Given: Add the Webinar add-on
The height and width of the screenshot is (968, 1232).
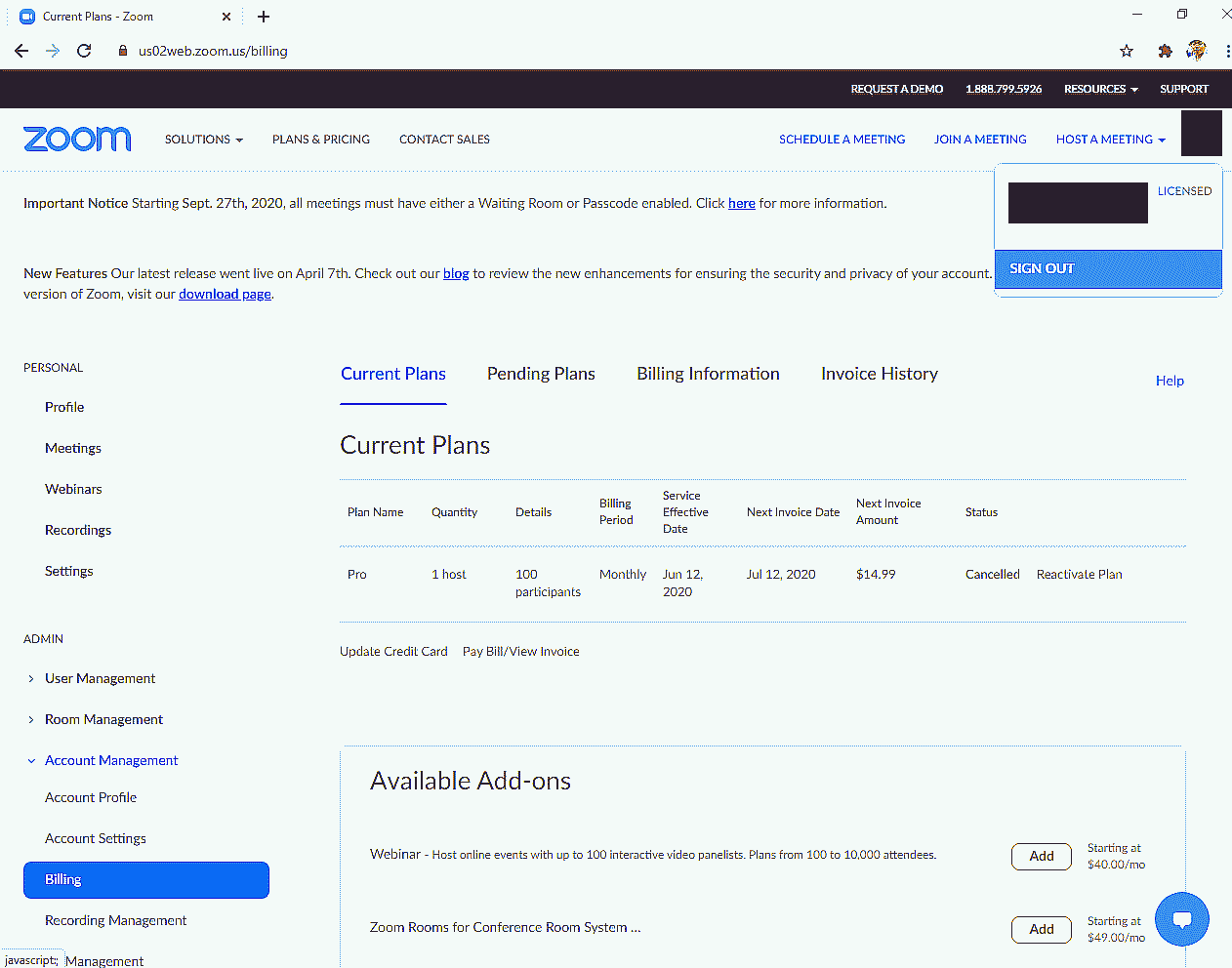Looking at the screenshot, I should click(x=1041, y=856).
